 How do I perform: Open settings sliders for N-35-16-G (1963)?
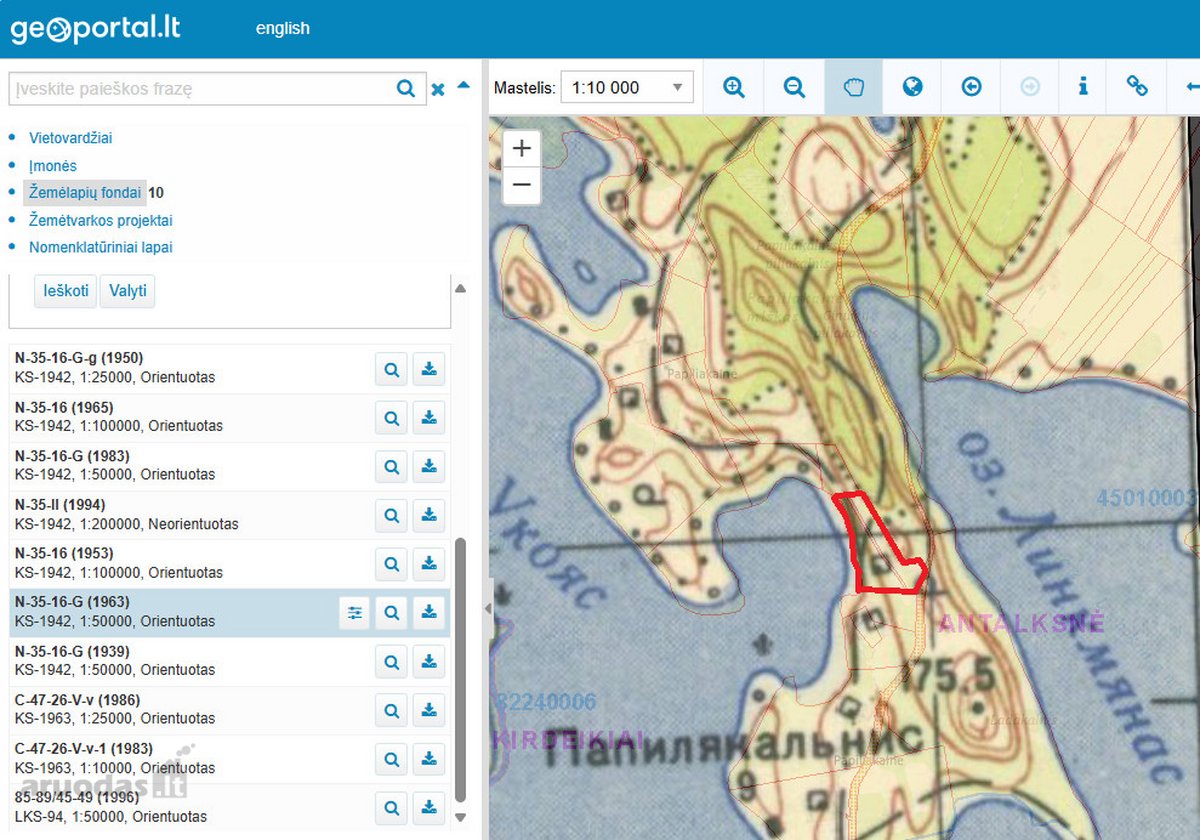pyautogui.click(x=354, y=612)
